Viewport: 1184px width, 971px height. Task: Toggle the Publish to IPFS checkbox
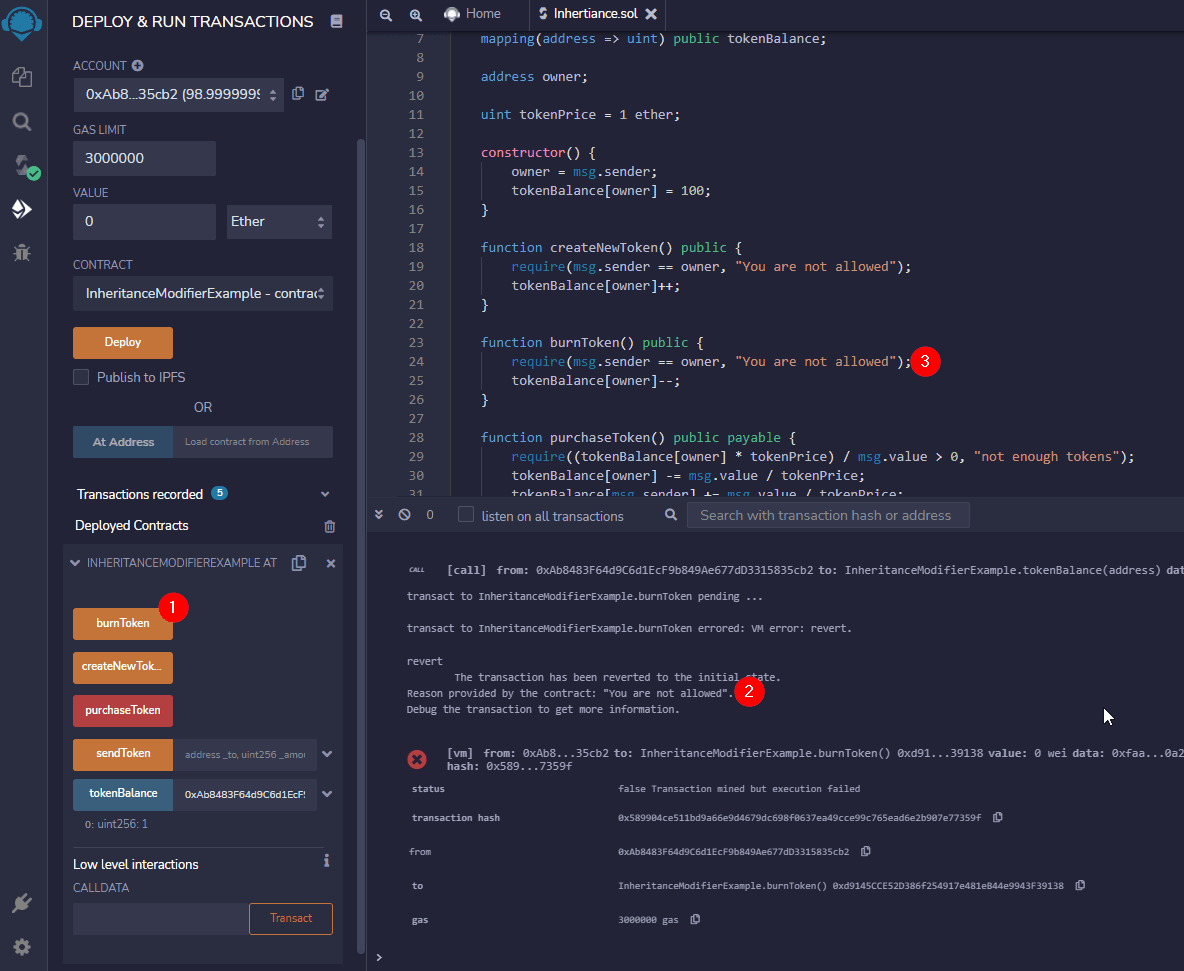81,377
